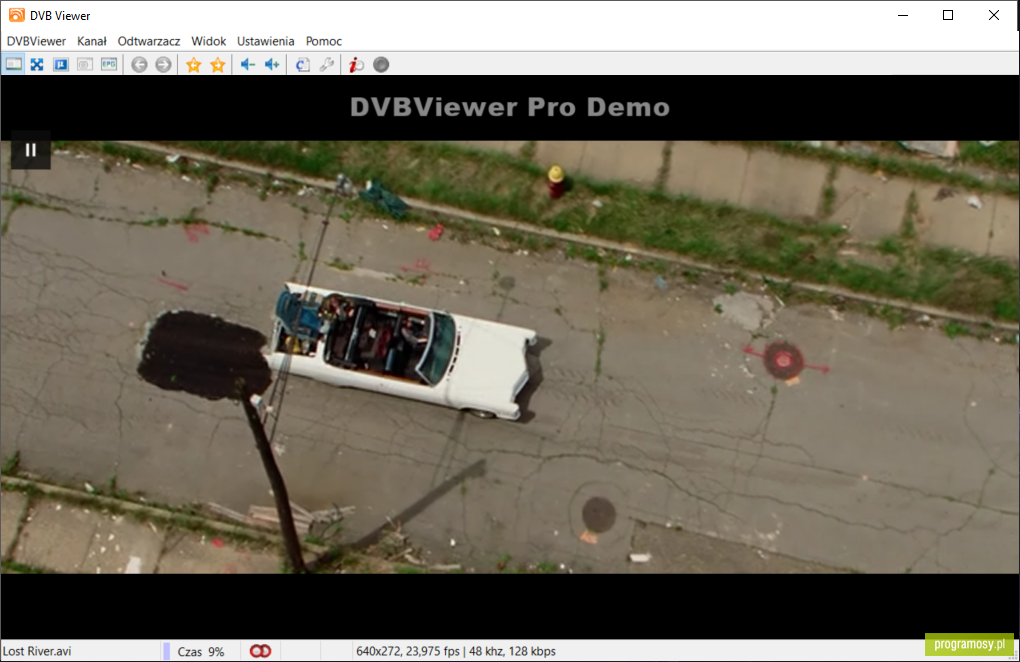Click the playback position bar beside Czas
Viewport: 1020px width, 662px height.
(x=167, y=651)
